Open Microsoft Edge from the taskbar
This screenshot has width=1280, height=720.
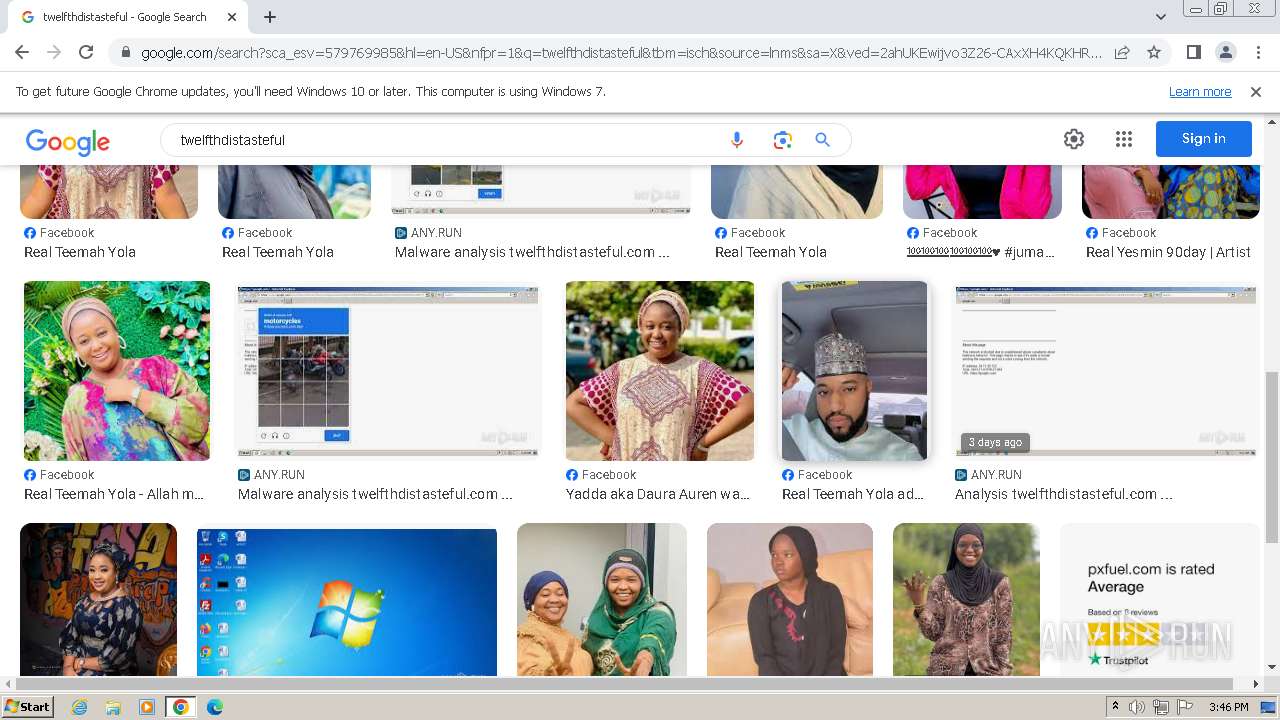[x=215, y=707]
